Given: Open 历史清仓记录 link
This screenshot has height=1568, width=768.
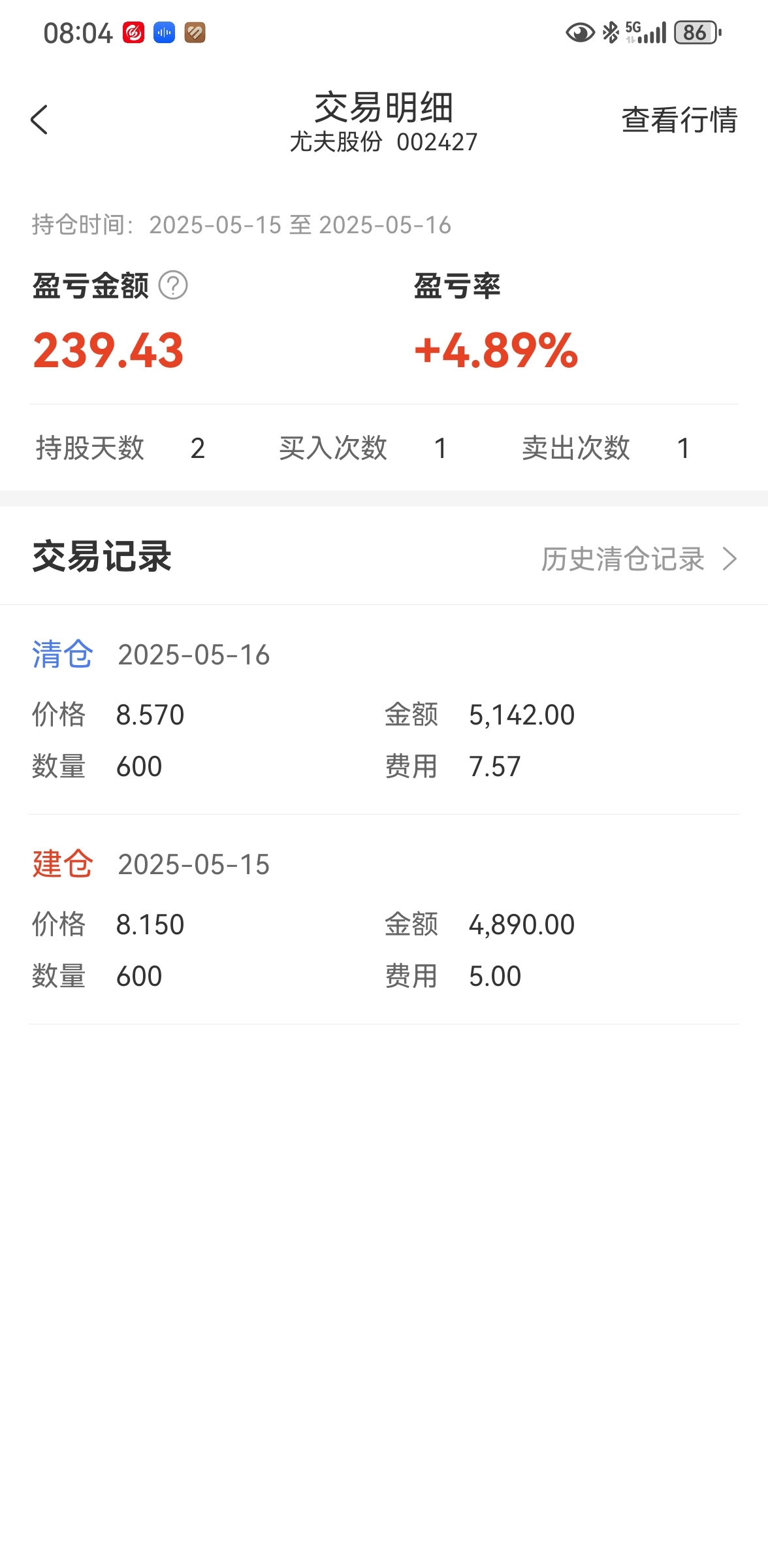Looking at the screenshot, I should (622, 559).
